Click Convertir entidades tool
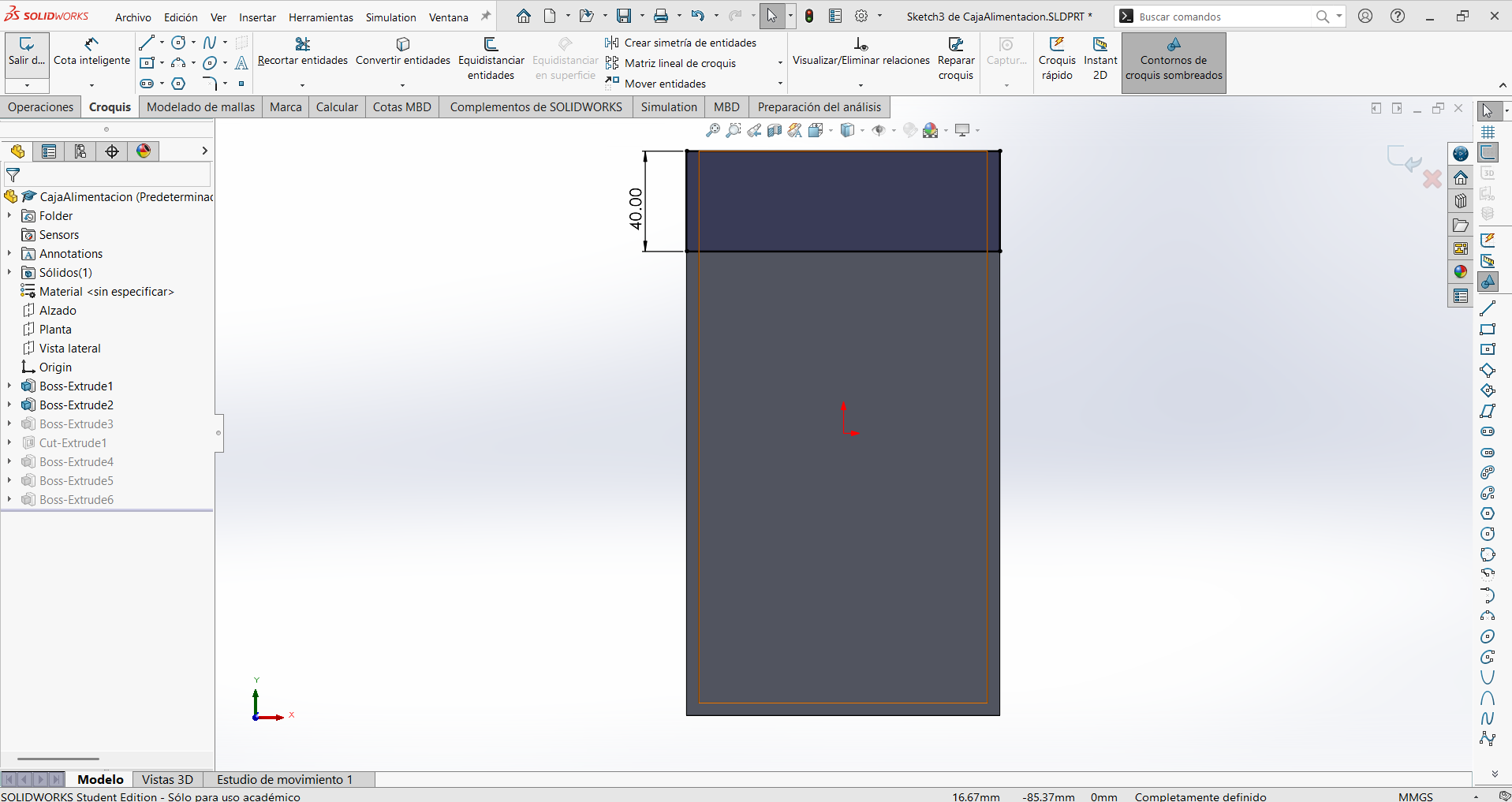Viewport: 1512px width, 802px height. click(x=403, y=52)
